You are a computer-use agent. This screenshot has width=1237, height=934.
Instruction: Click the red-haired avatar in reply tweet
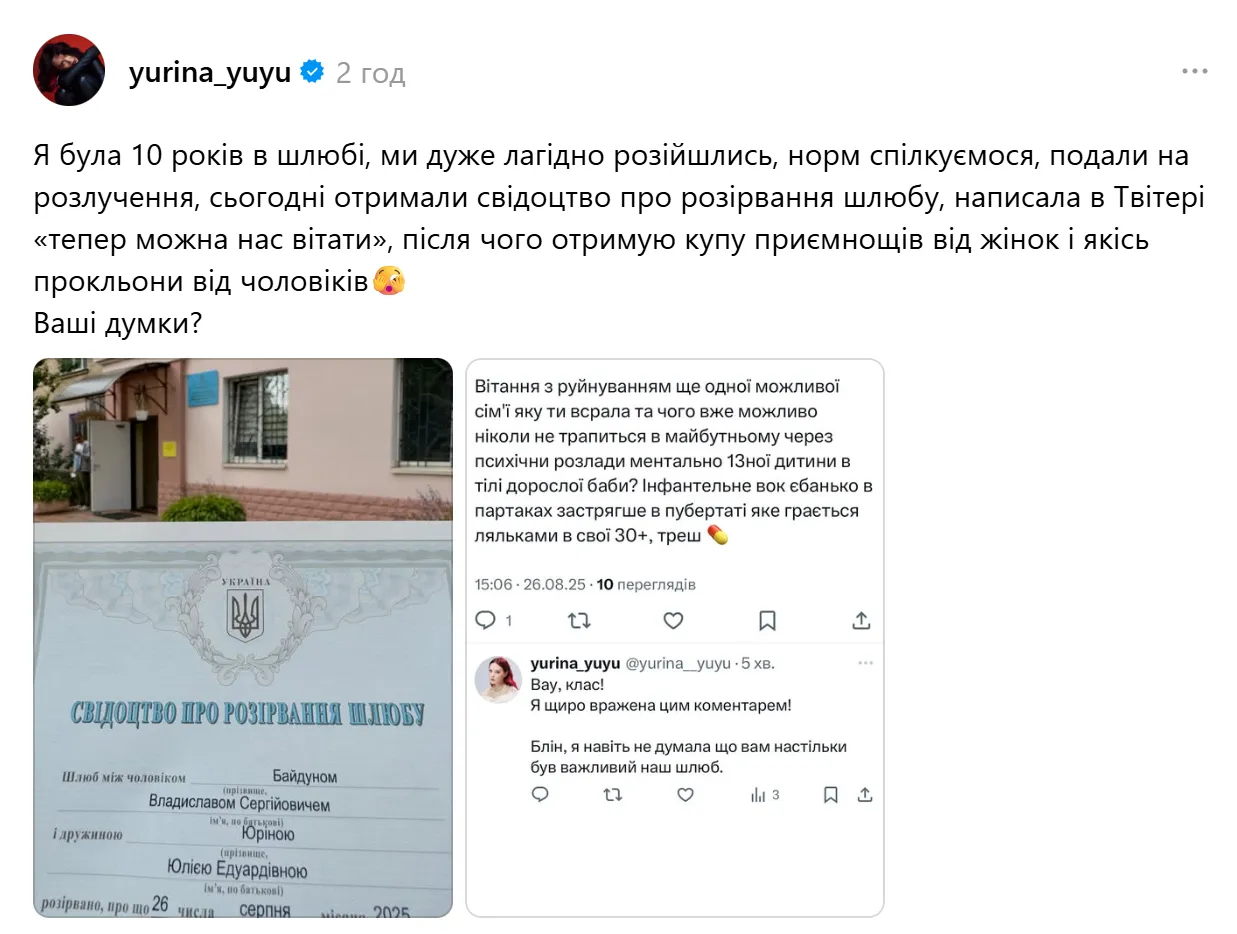pyautogui.click(x=498, y=680)
